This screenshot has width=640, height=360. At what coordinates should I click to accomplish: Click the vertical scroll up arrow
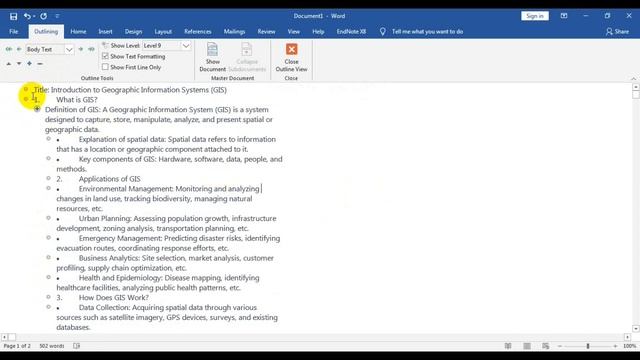pos(636,87)
